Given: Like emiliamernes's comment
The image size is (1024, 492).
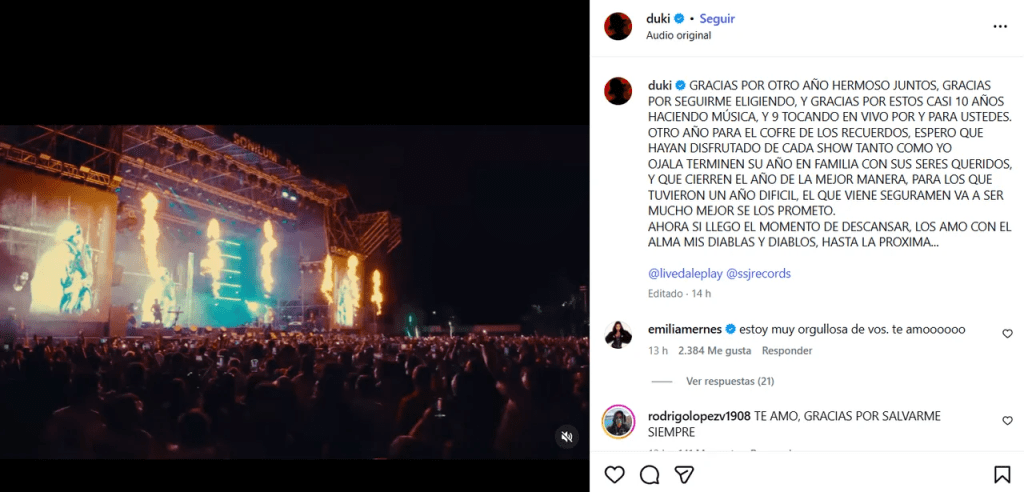Looking at the screenshot, I should coord(1007,334).
